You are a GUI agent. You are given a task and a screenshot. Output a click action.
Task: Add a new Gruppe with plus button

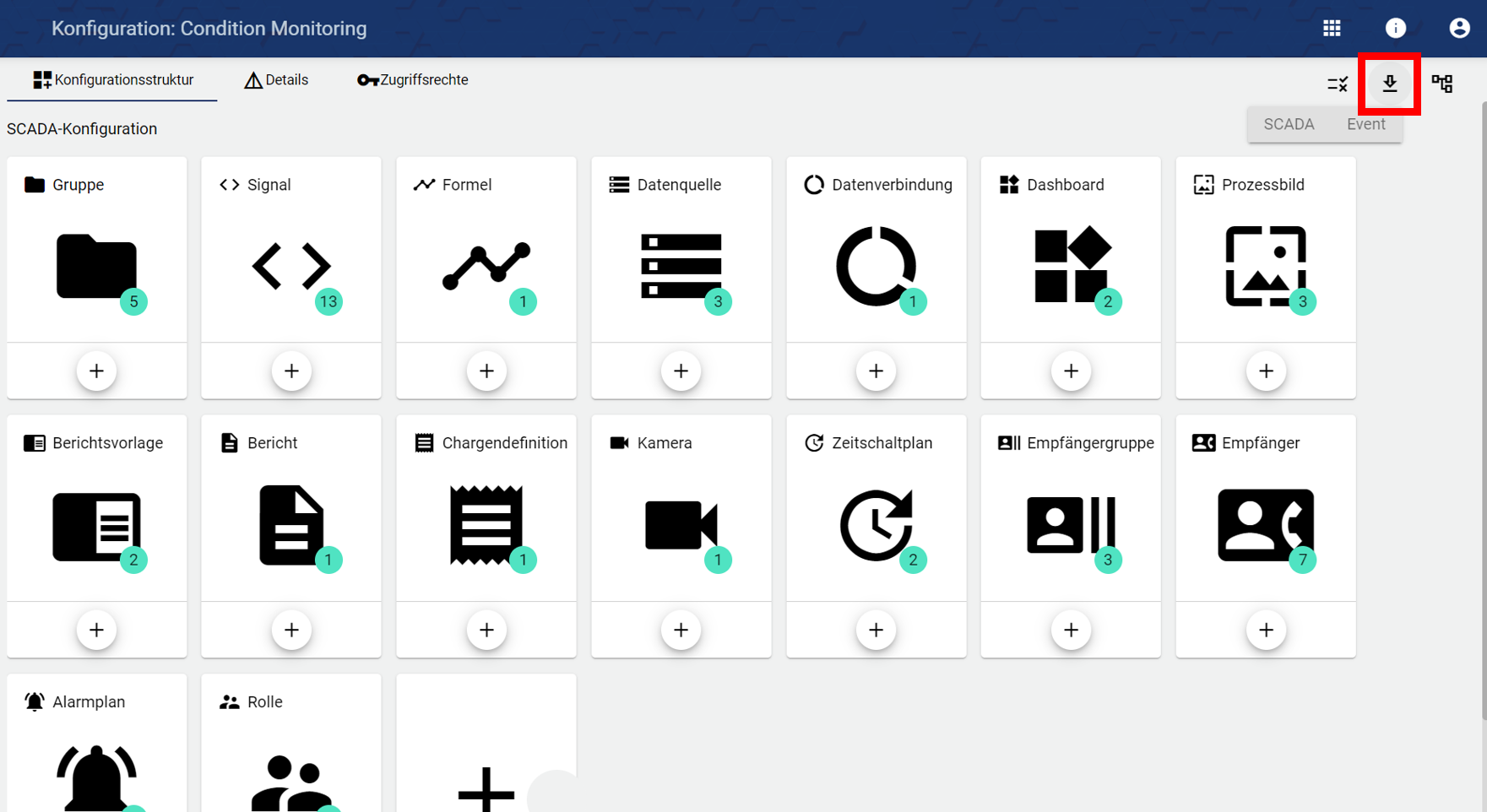96,371
